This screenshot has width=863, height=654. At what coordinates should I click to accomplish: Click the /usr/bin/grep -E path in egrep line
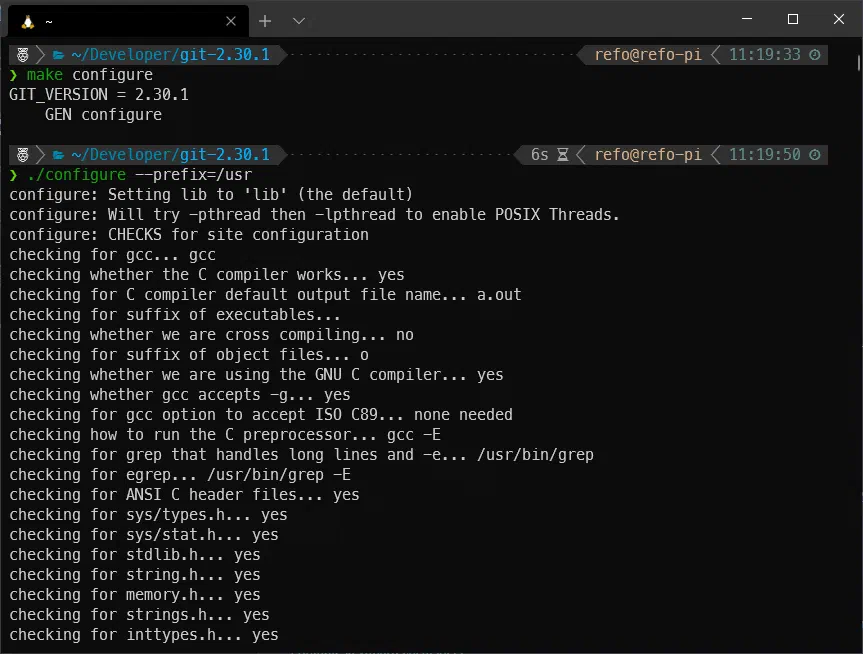272,475
